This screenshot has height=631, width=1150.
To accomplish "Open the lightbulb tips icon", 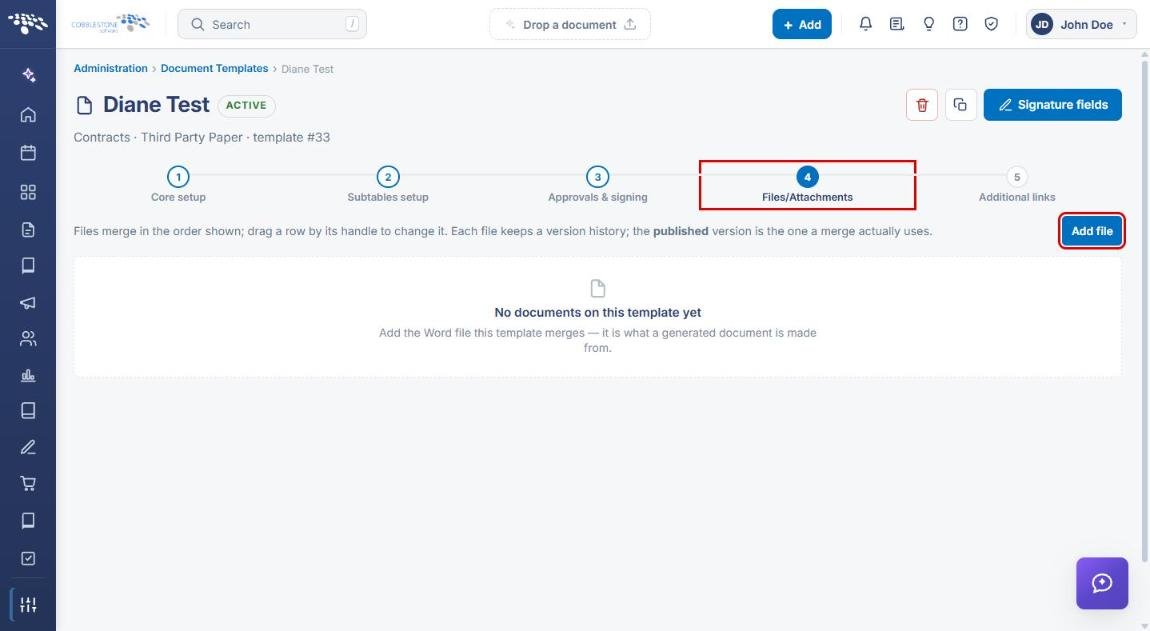I will (x=929, y=24).
